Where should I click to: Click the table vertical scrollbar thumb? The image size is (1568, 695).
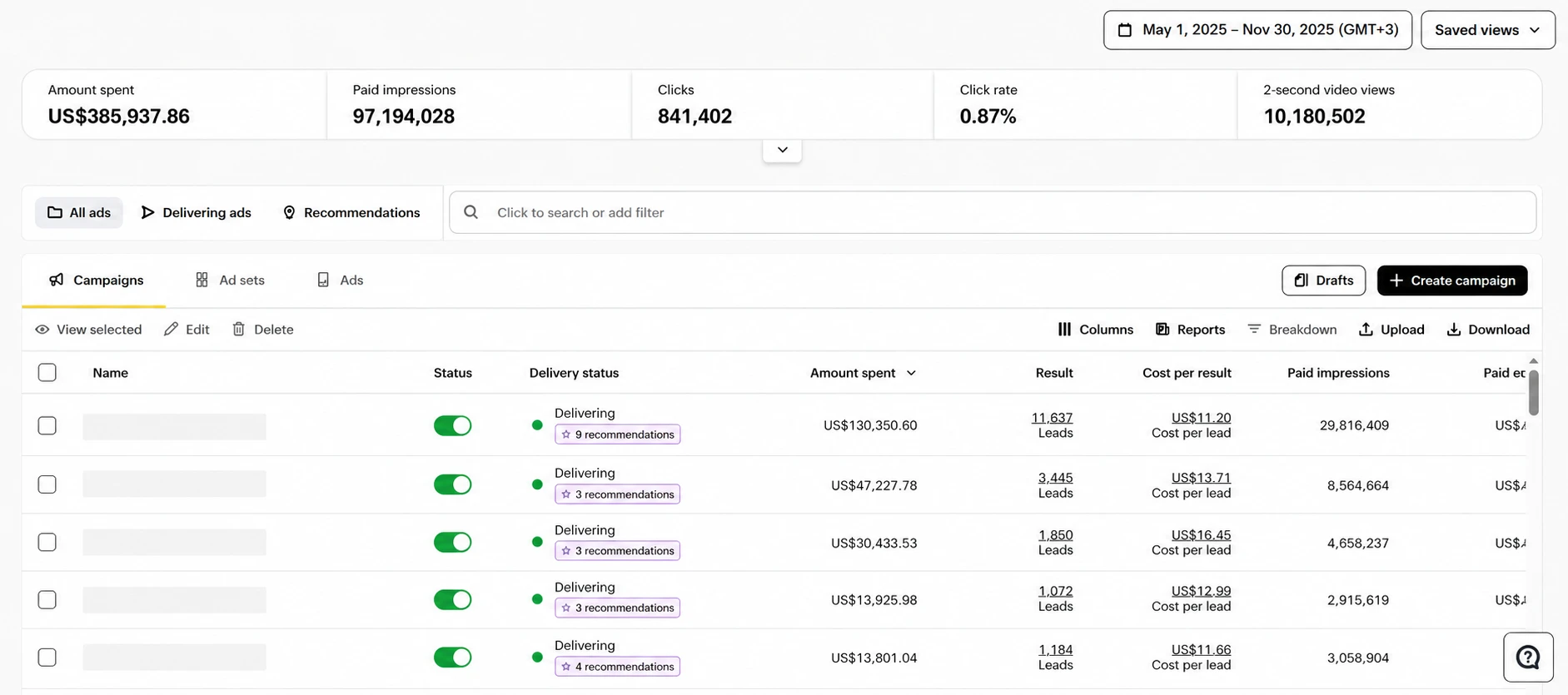point(1533,391)
